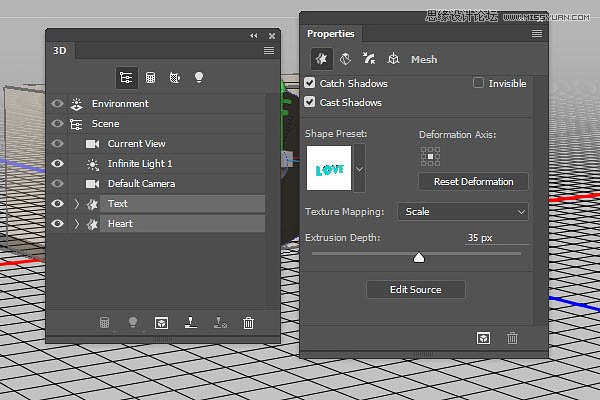Delete selected item with 3D panel trash icon
Image resolution: width=600 pixels, height=400 pixels.
[248, 323]
